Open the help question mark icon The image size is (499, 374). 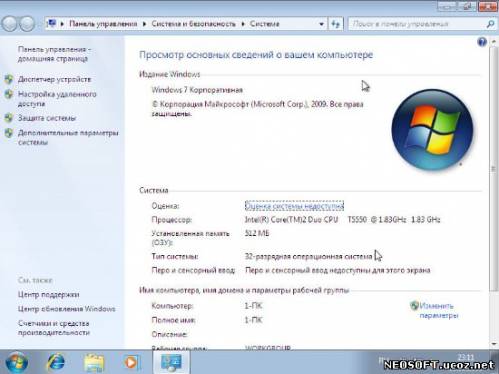482,42
